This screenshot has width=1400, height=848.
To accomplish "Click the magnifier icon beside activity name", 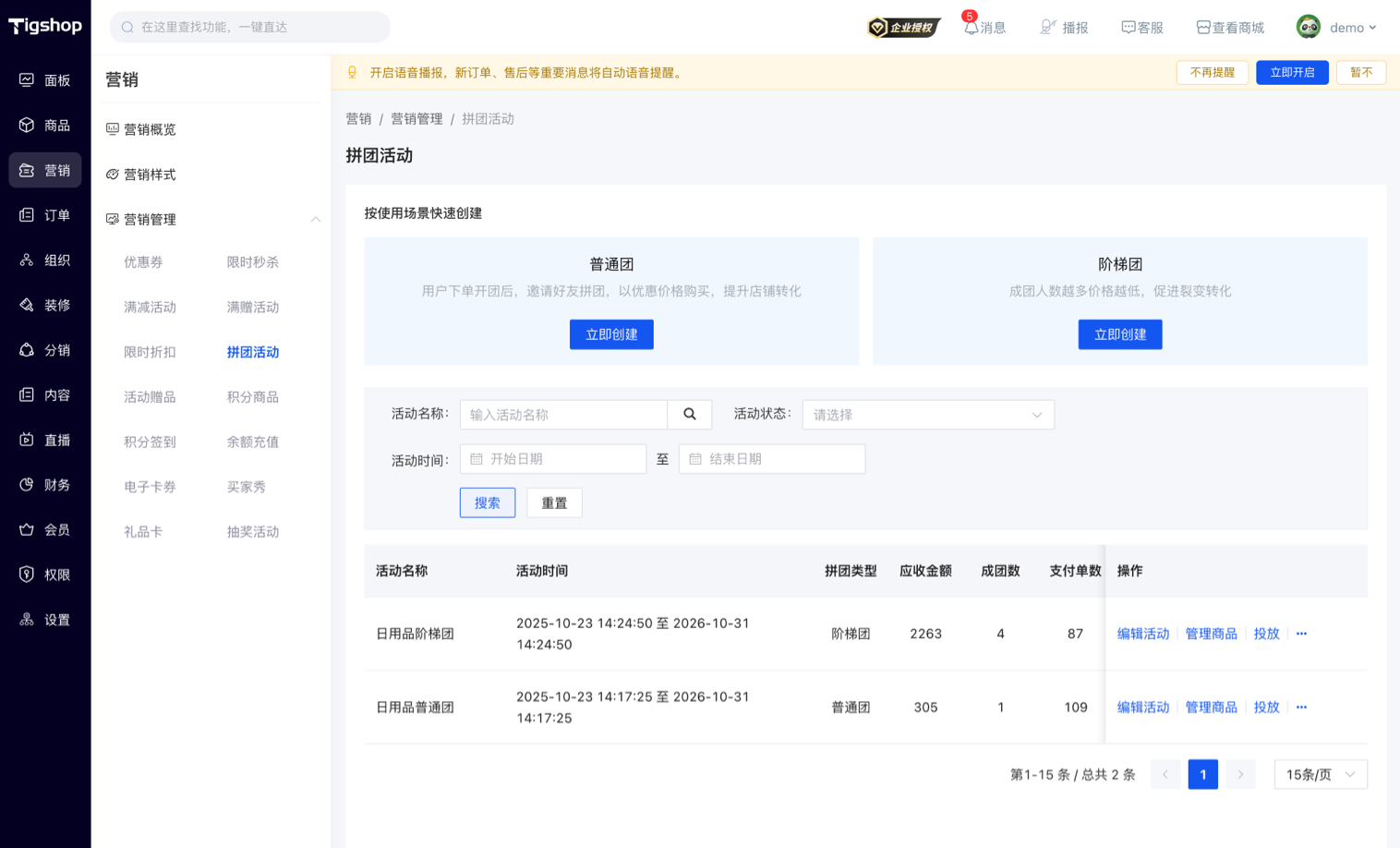I will pyautogui.click(x=690, y=415).
